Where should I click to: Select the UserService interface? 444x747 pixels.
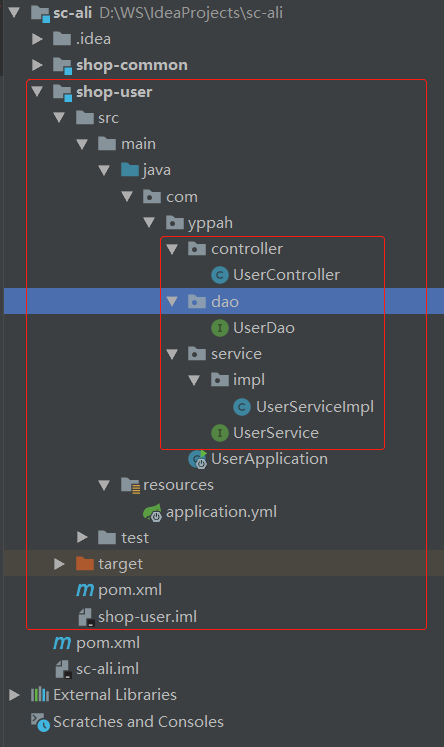pos(275,433)
